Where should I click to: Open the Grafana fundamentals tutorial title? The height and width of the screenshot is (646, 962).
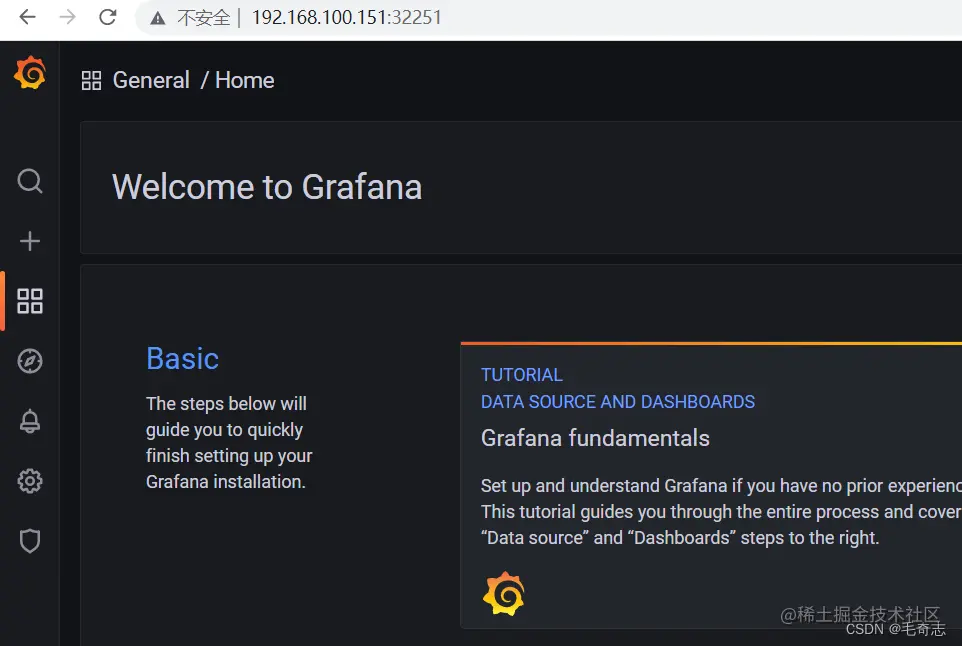click(x=595, y=438)
